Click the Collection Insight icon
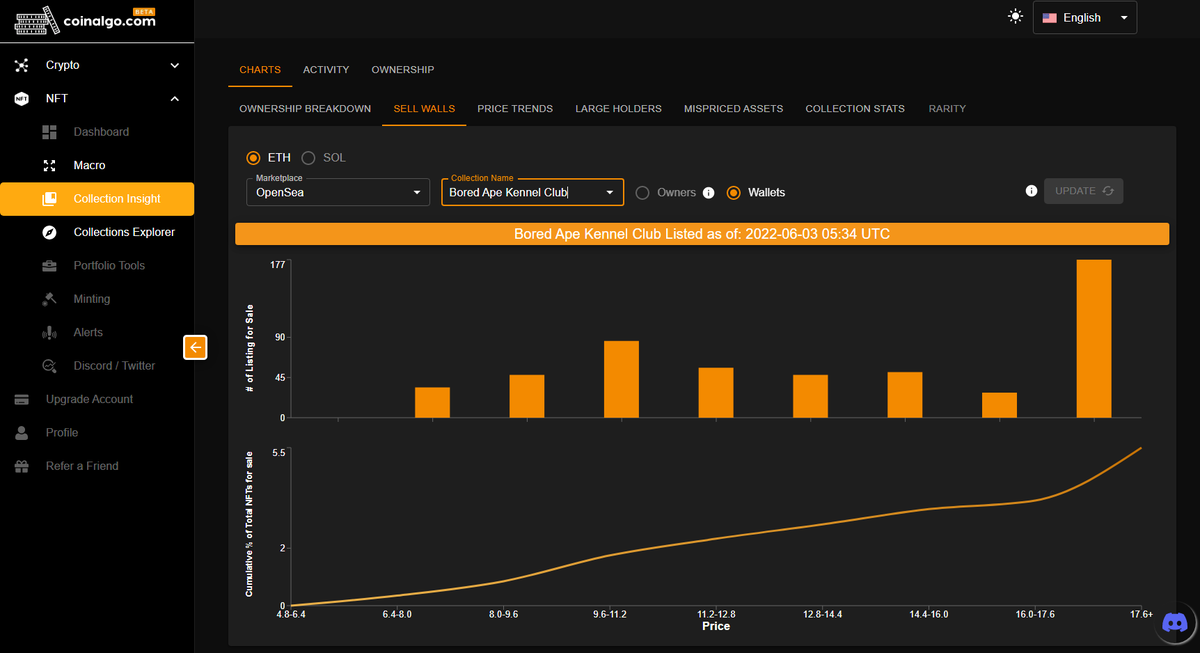Image resolution: width=1200 pixels, height=653 pixels. [50, 199]
